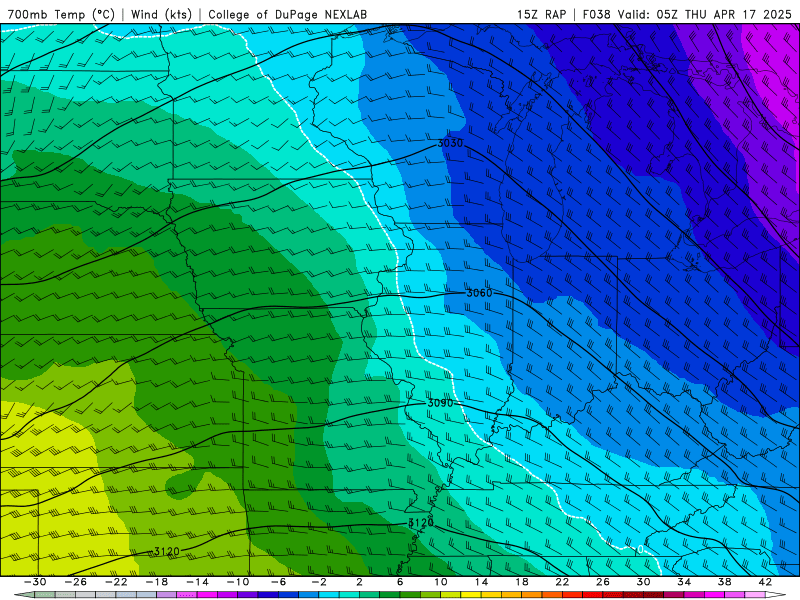Click the -10 colorbar tick label
The image size is (800, 600).
(238, 582)
